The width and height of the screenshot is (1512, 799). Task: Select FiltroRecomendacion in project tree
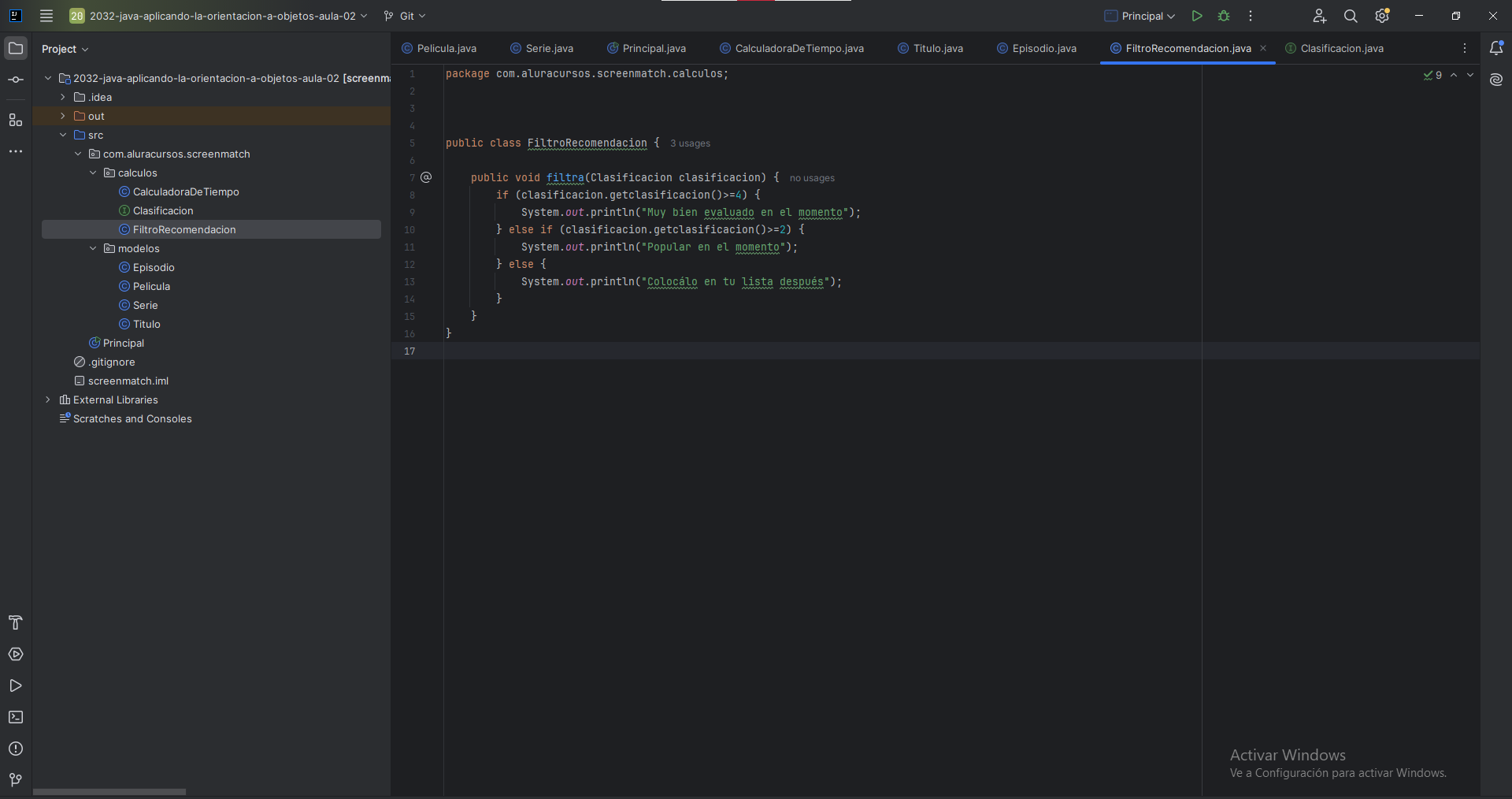[184, 229]
